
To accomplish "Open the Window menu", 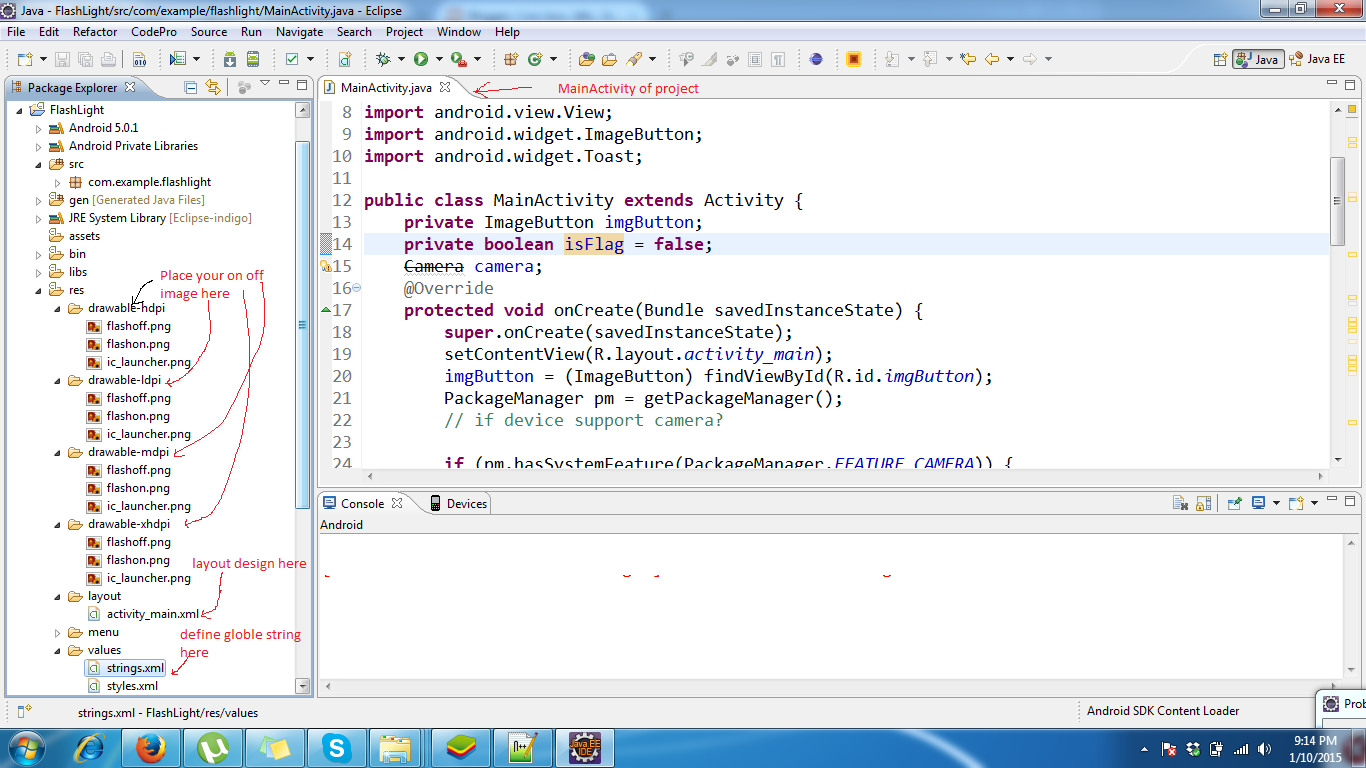I will coord(459,32).
